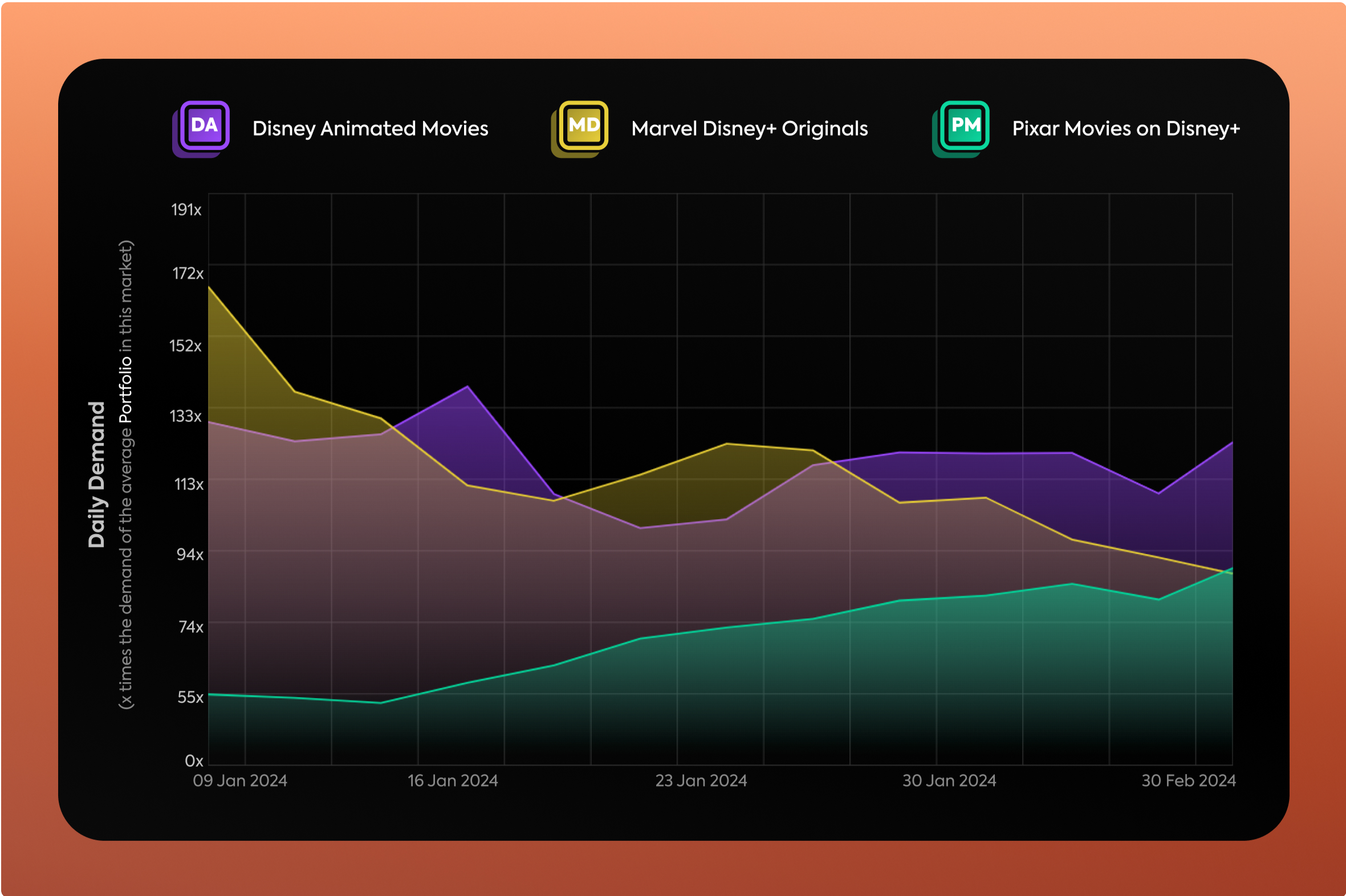
Task: Click the yellow MD legend icon
Action: [x=580, y=129]
